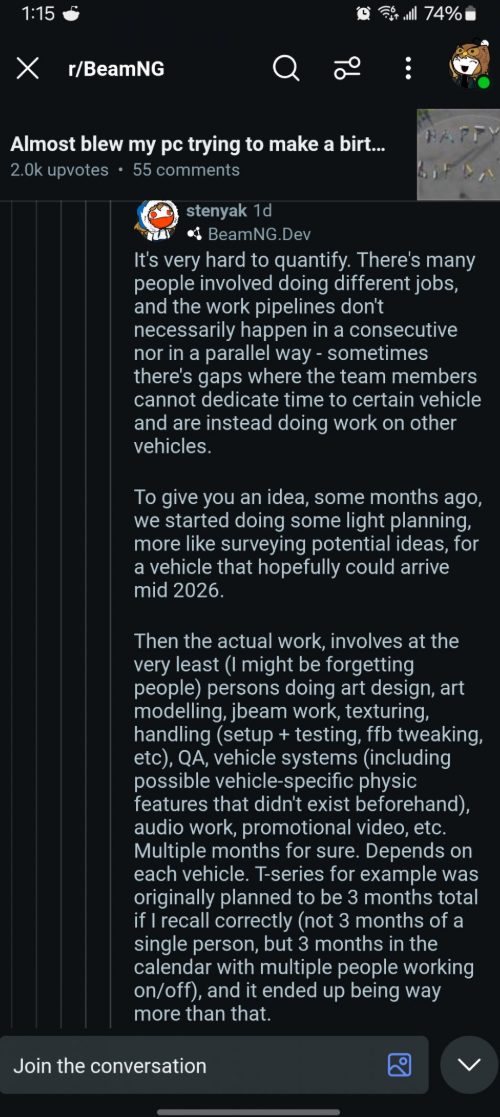Tap the BeamNG.Dev flair label
The image size is (500, 1117).
coord(259,234)
